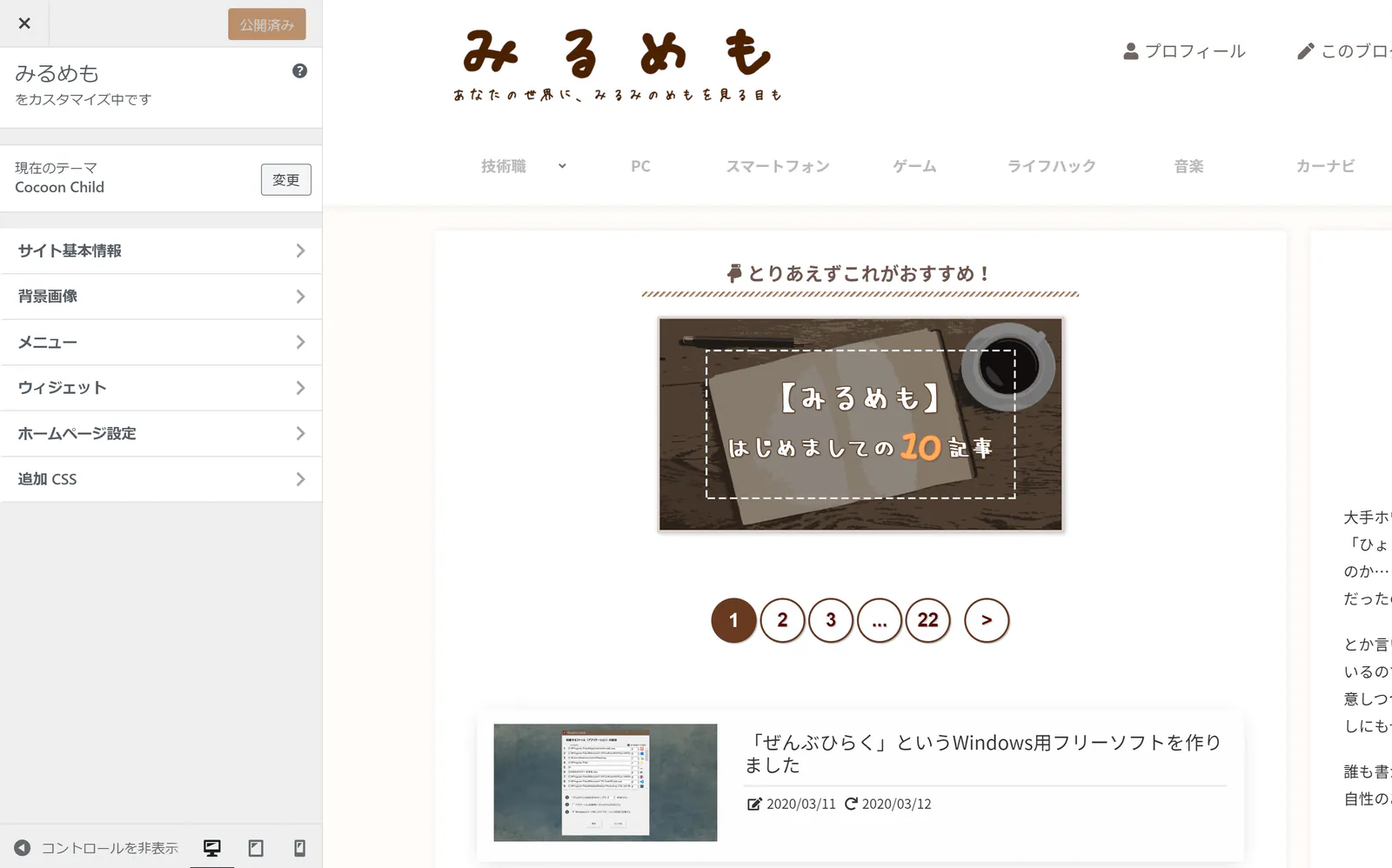
Task: Expand the 技術職 menu dropdown arrow
Action: coord(562,166)
